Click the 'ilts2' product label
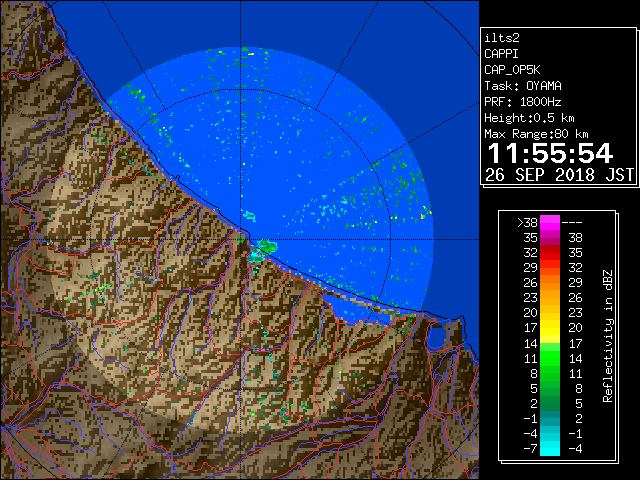This screenshot has width=640, height=480. point(502,38)
